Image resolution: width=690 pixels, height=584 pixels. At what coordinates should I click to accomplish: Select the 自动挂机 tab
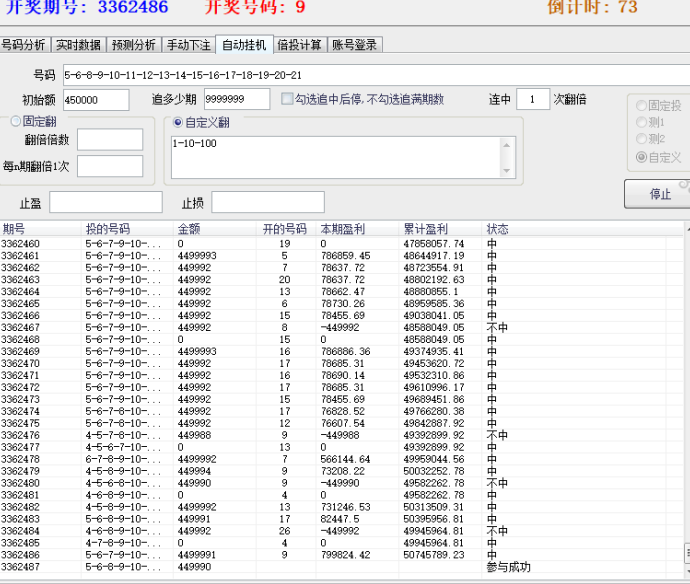coord(244,44)
